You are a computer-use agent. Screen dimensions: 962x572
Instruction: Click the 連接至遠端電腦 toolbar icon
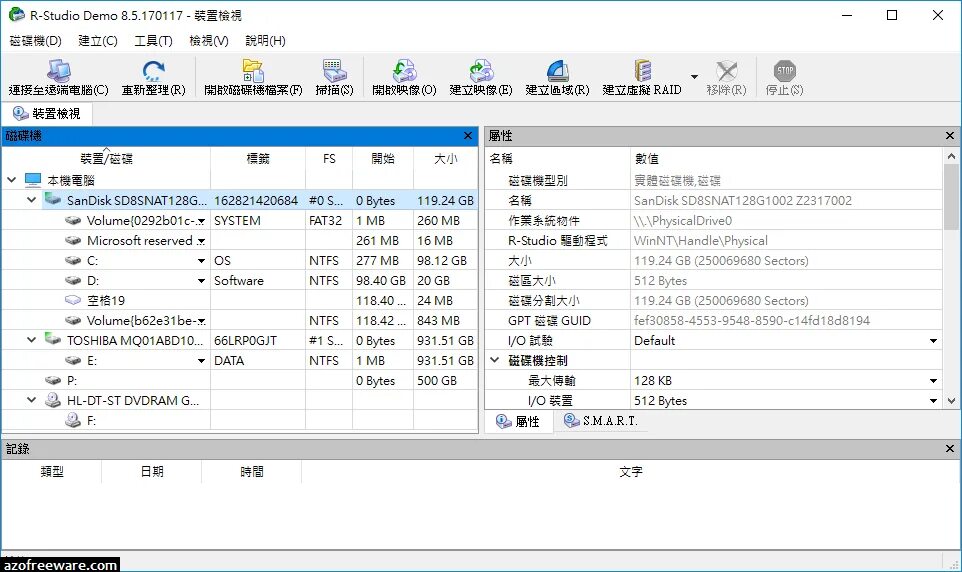(x=58, y=71)
